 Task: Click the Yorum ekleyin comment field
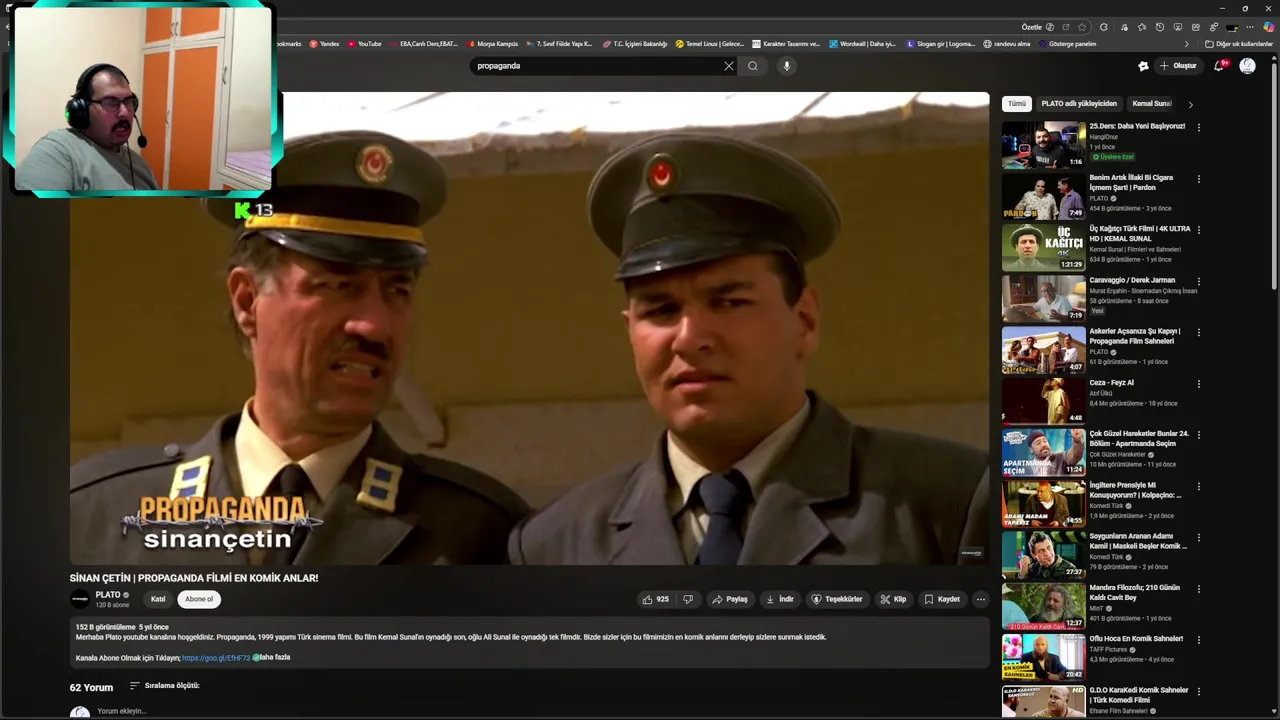tap(122, 711)
